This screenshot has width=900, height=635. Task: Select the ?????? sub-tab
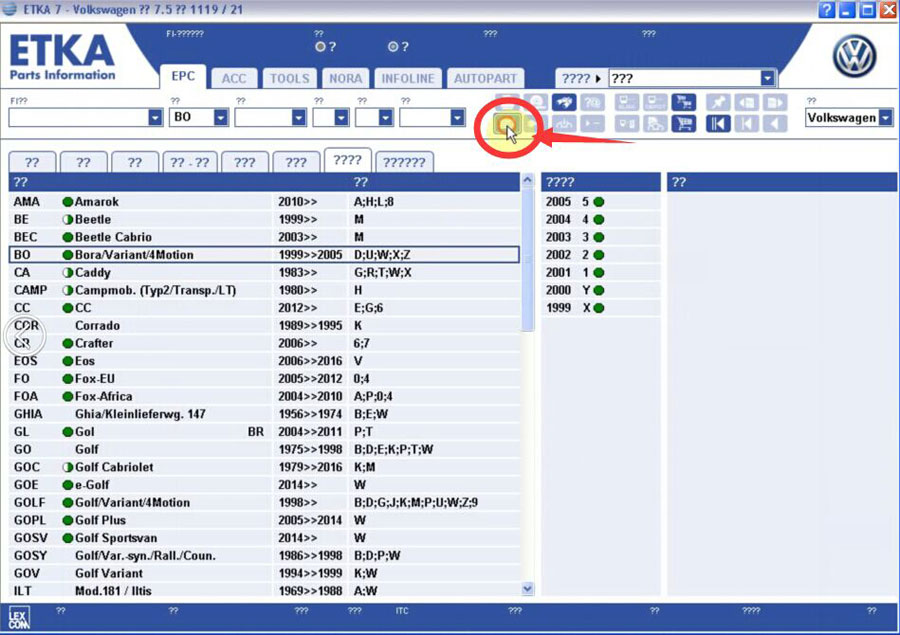[404, 162]
